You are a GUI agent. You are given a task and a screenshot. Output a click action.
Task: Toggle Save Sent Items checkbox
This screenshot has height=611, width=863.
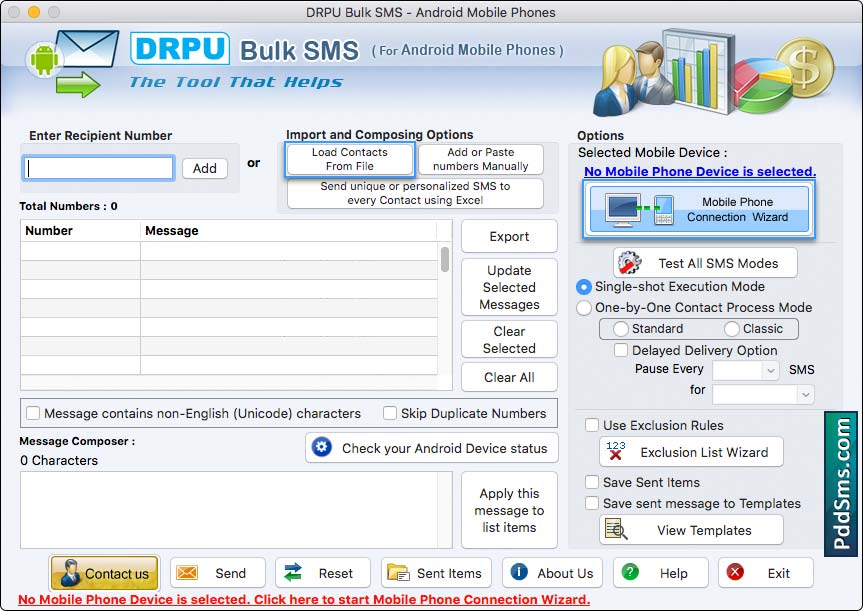click(x=592, y=482)
